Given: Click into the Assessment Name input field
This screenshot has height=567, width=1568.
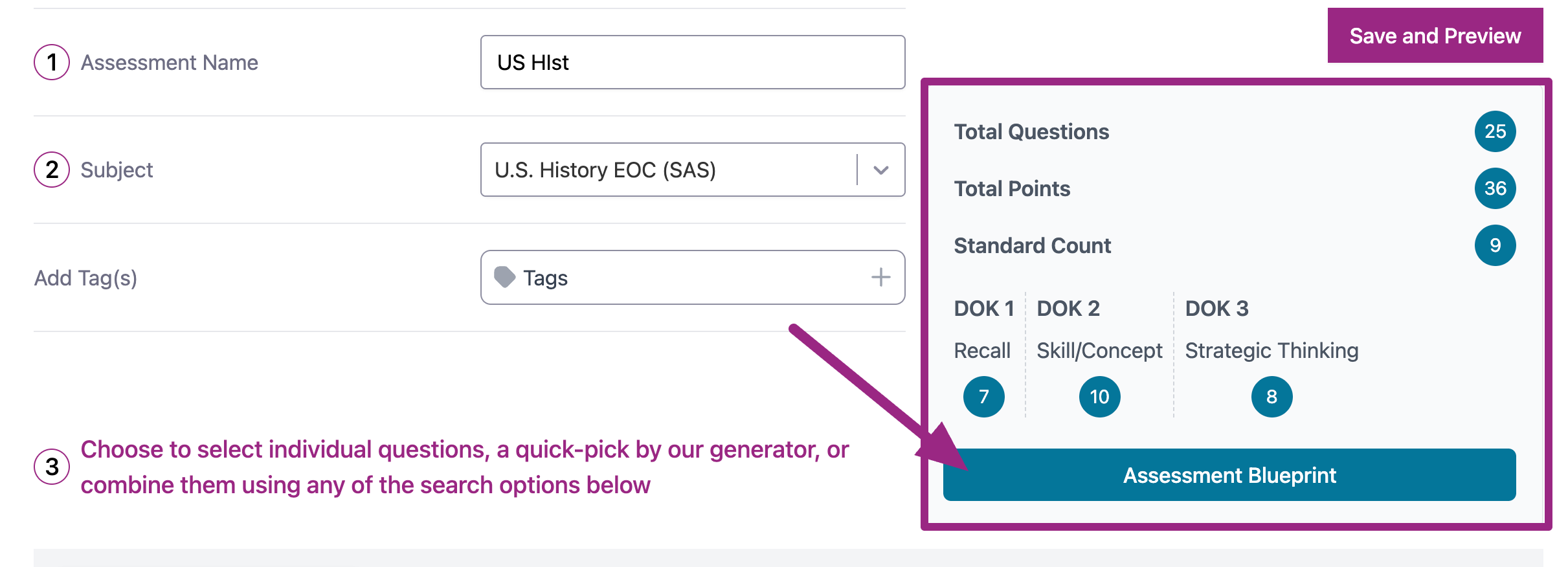Looking at the screenshot, I should (693, 62).
